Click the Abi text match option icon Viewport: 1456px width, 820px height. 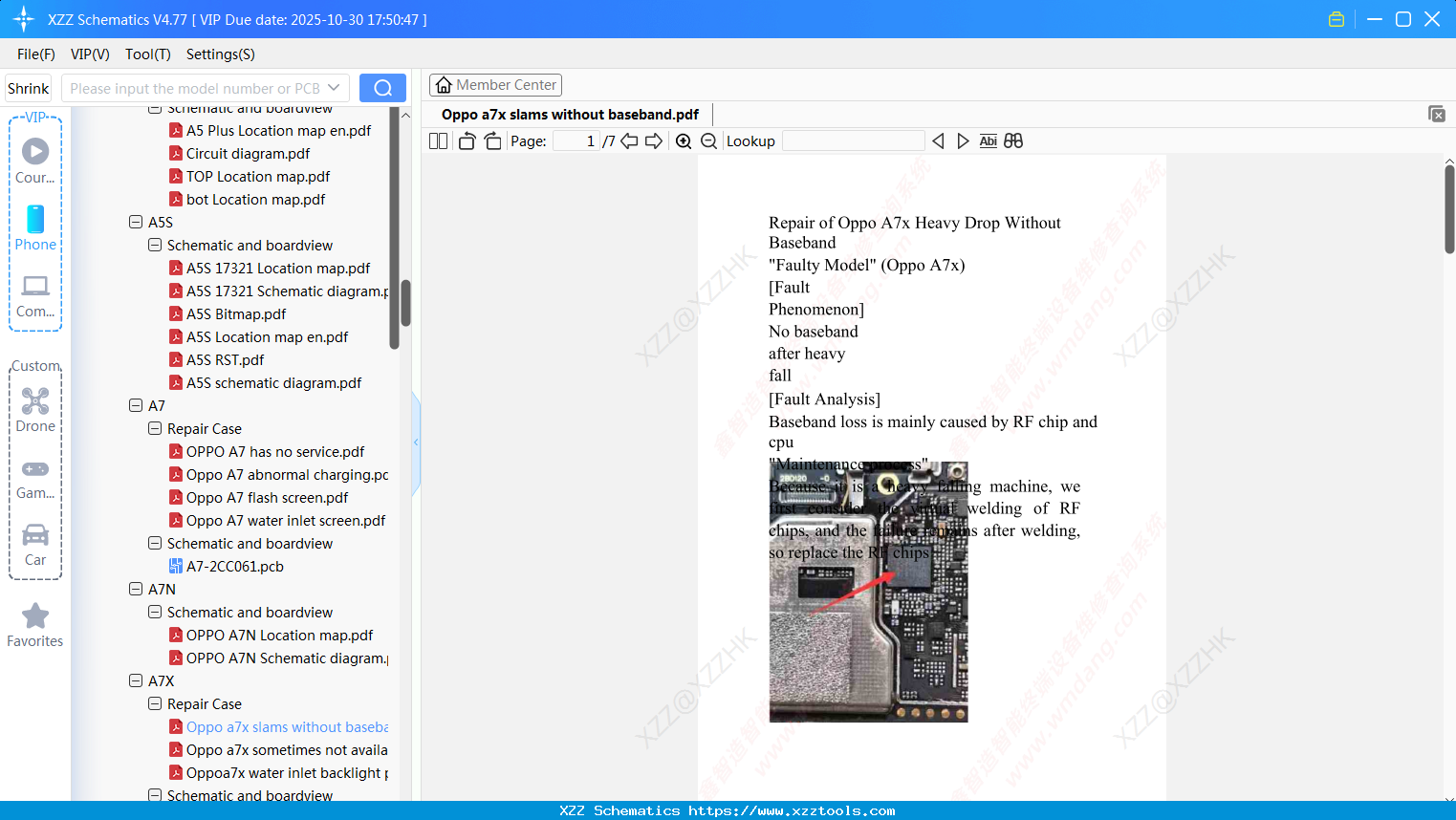988,141
